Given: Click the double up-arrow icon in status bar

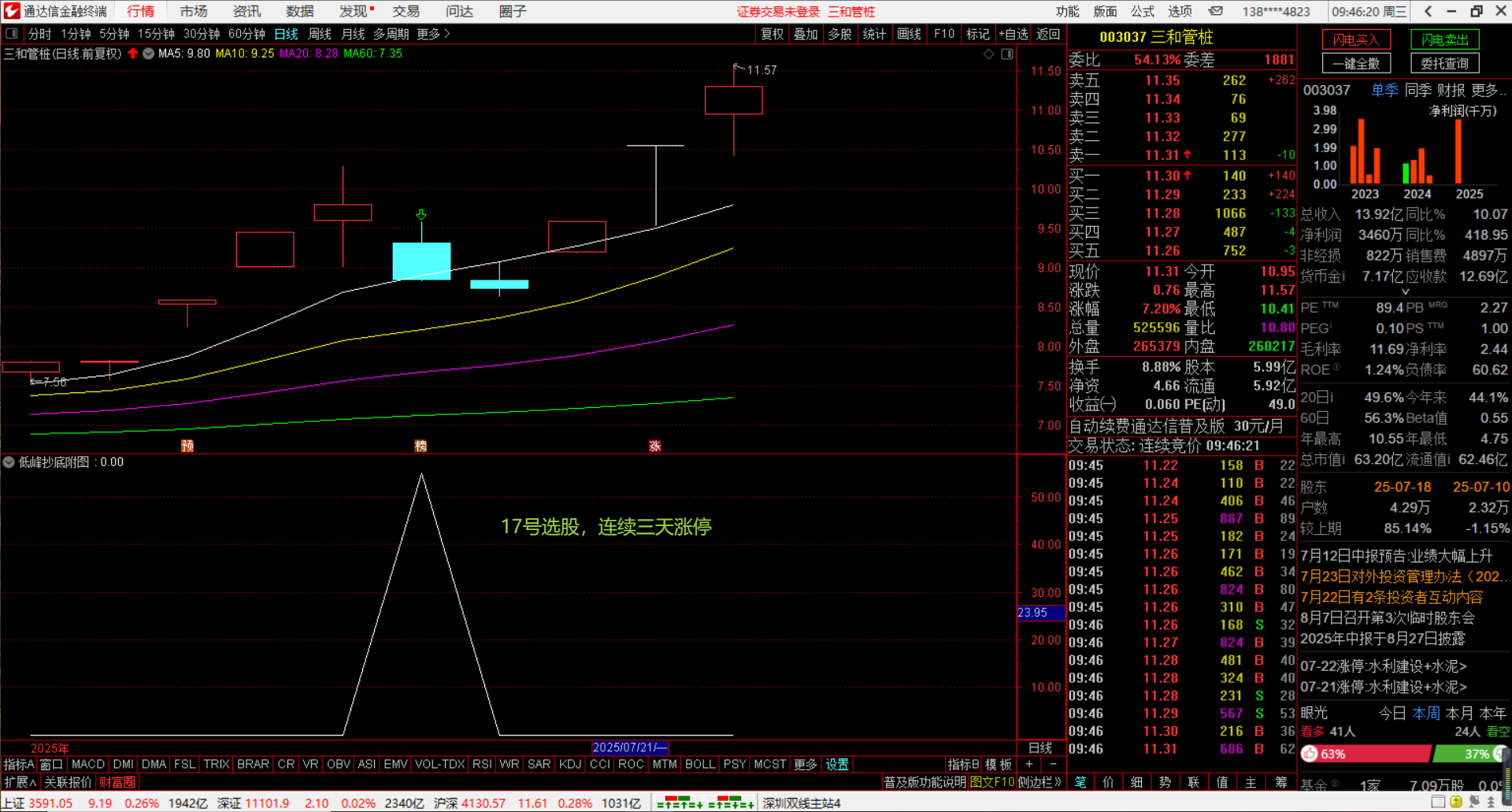Looking at the screenshot, I should pos(1491,803).
